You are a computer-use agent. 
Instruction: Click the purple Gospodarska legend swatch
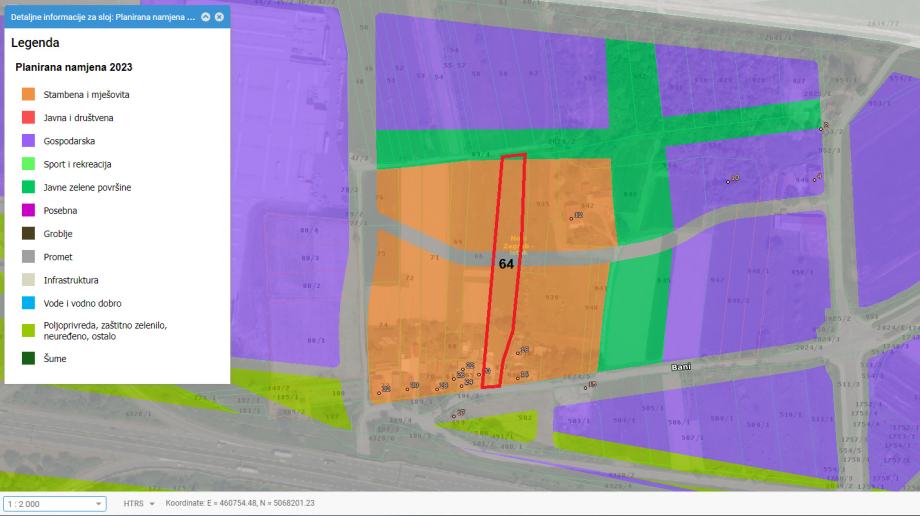pos(28,140)
